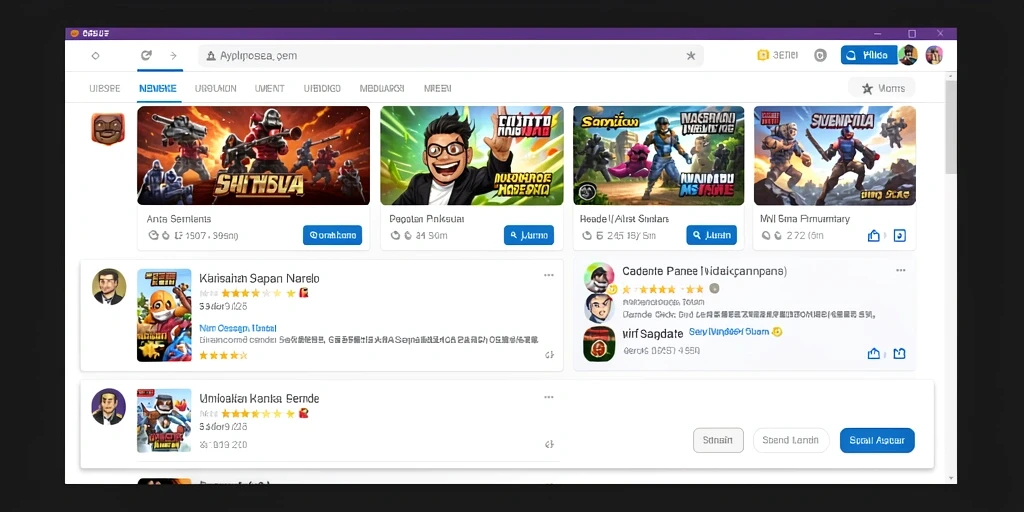Open the blue link next to virf Sagdate
1024x512 pixels.
729,332
